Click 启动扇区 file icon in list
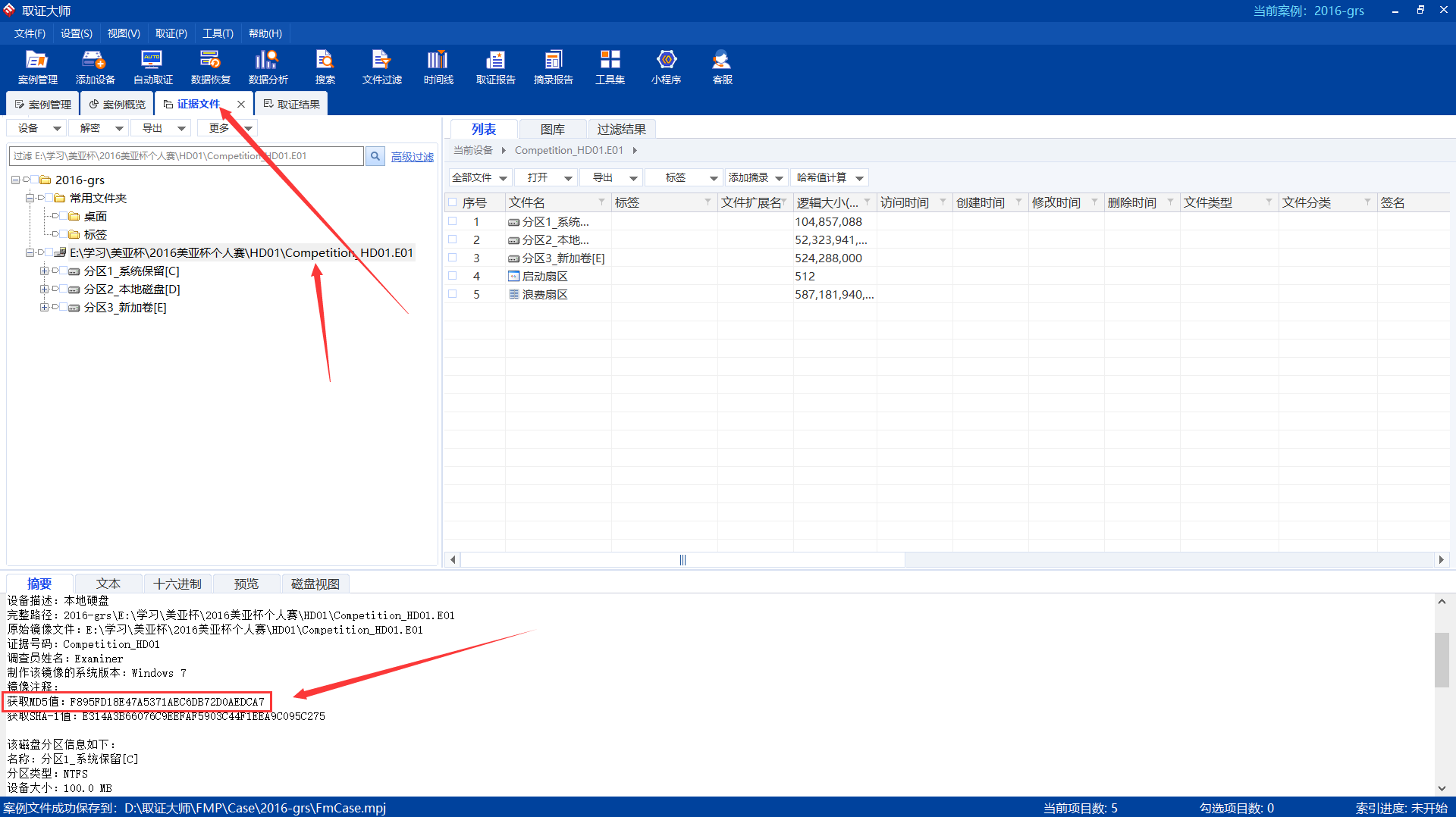 point(513,276)
